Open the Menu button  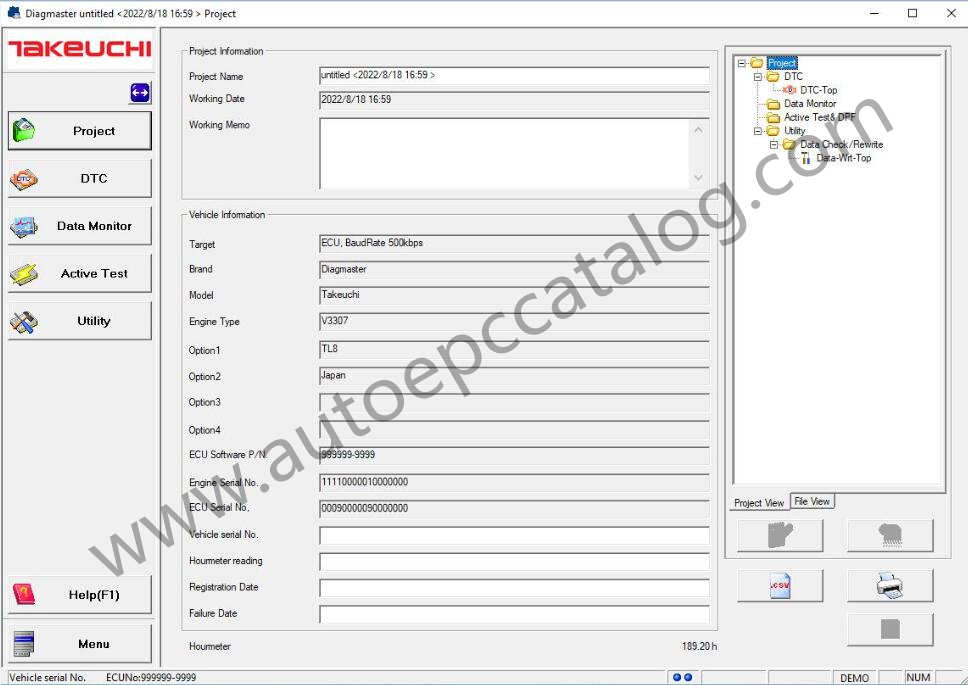coord(80,644)
